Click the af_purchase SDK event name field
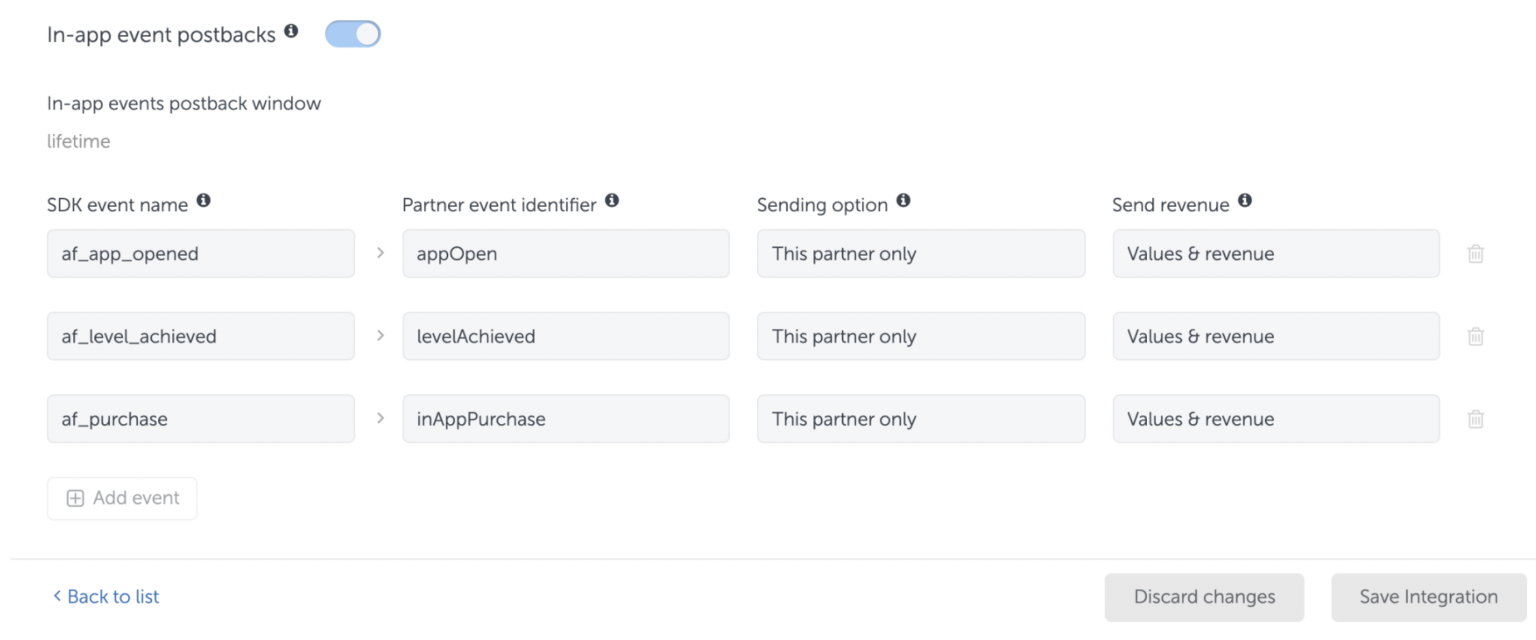Image resolution: width=1536 pixels, height=640 pixels. pos(200,418)
